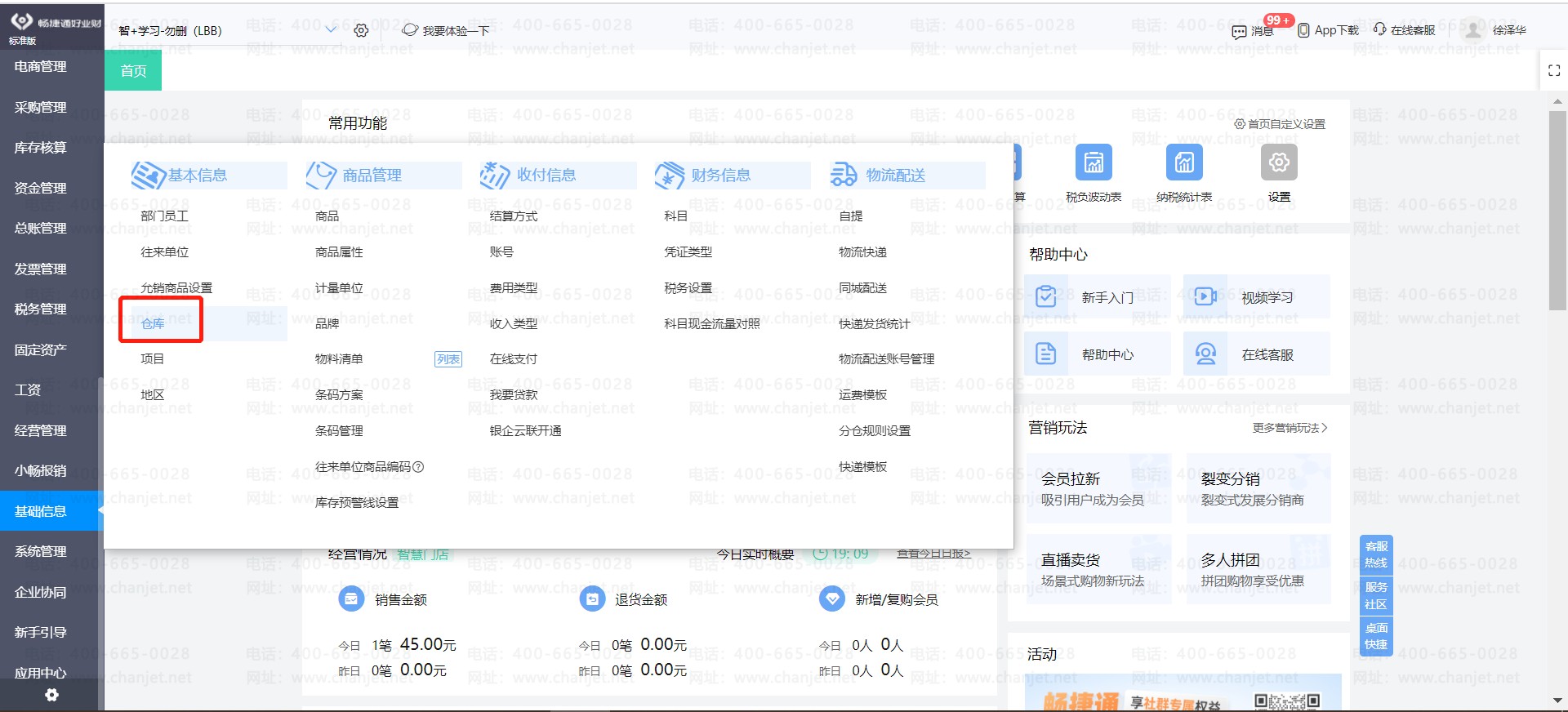Open the 纳税统计表 chart icon
The width and height of the screenshot is (1568, 712).
click(1184, 163)
